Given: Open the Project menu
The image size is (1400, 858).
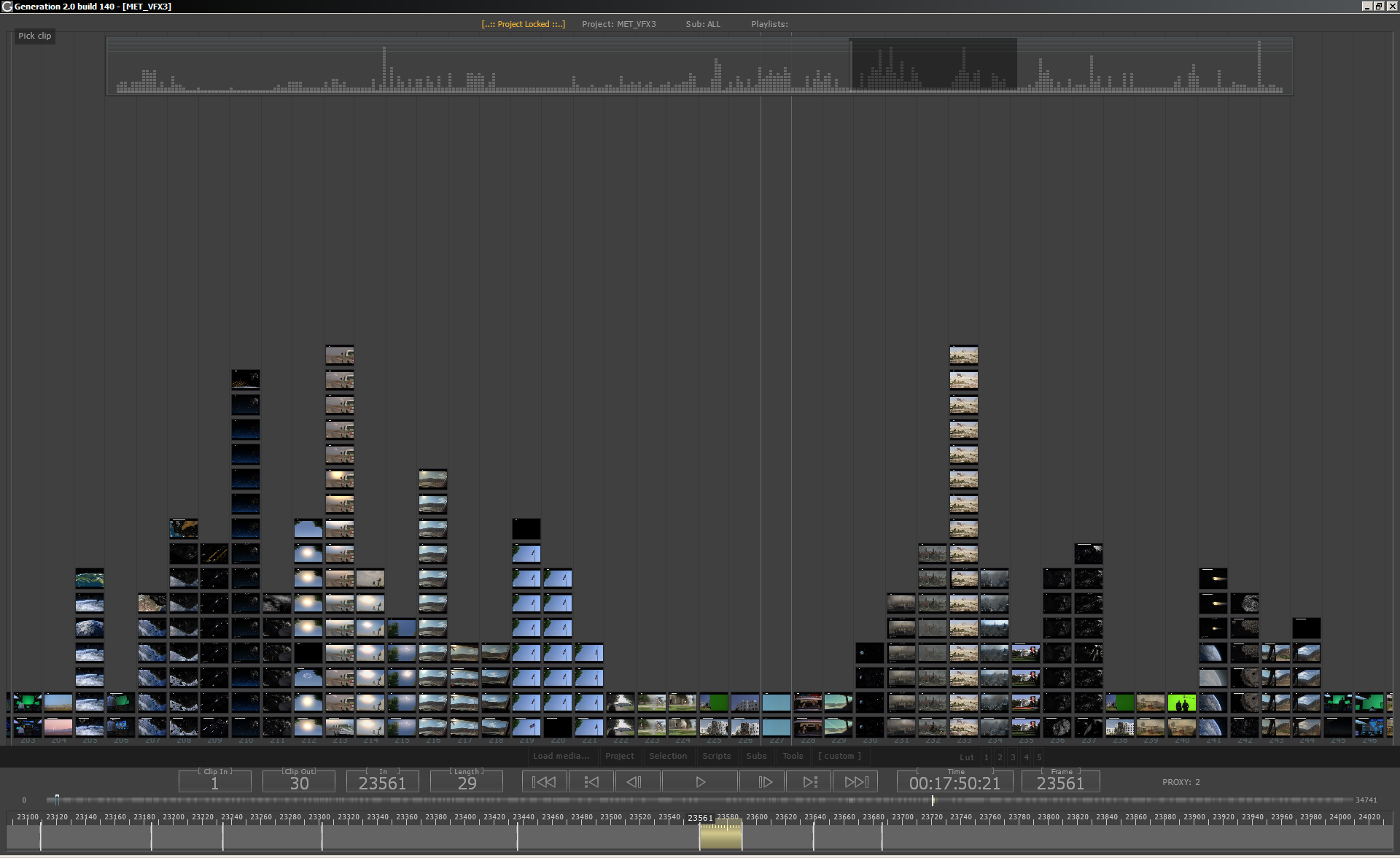Looking at the screenshot, I should point(619,756).
